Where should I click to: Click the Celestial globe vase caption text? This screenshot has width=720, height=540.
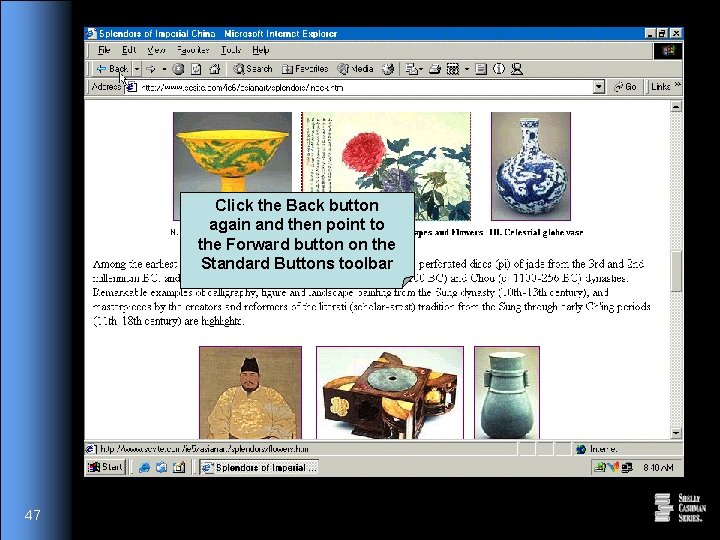537,232
